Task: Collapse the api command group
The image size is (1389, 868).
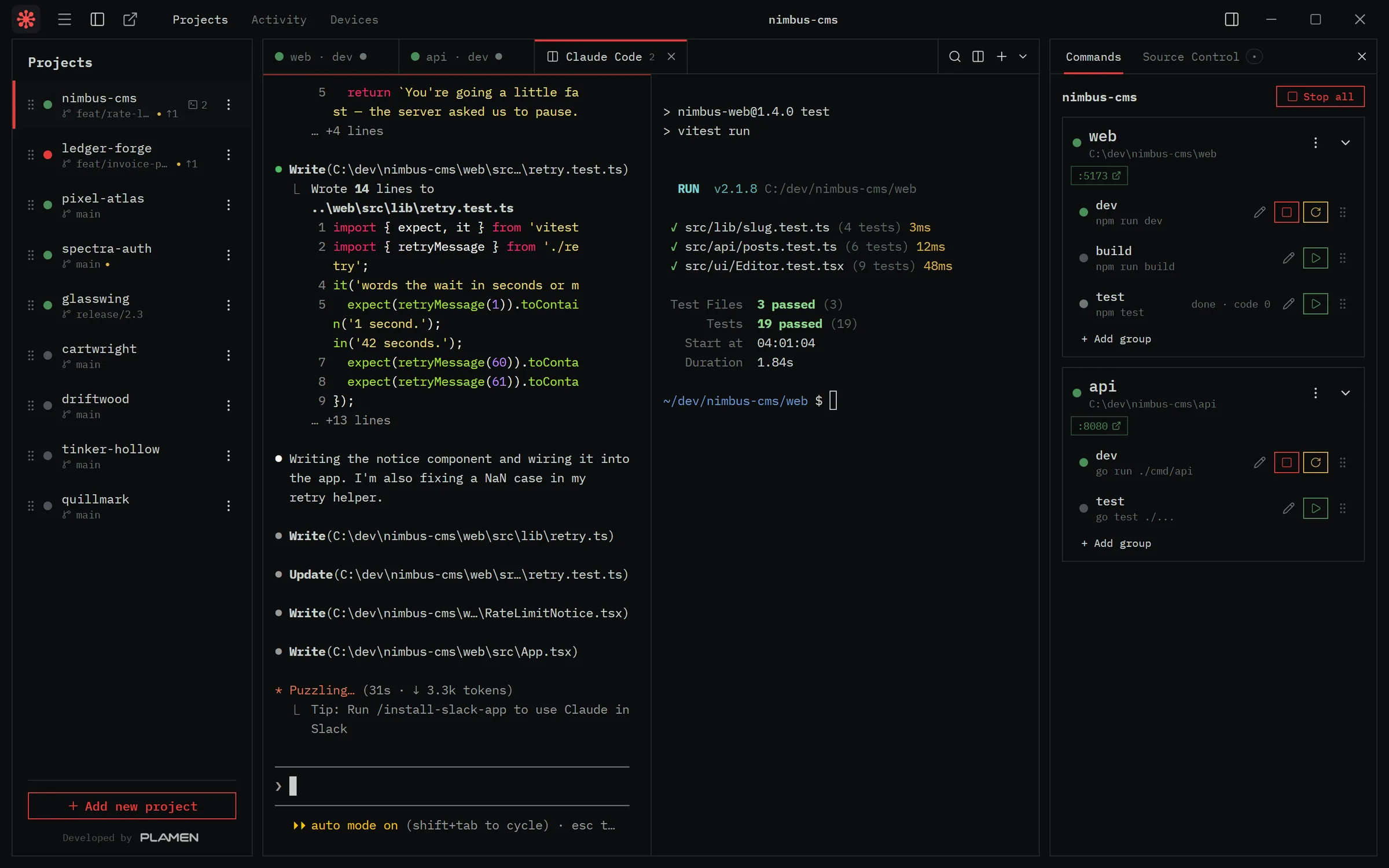Action: tap(1346, 393)
